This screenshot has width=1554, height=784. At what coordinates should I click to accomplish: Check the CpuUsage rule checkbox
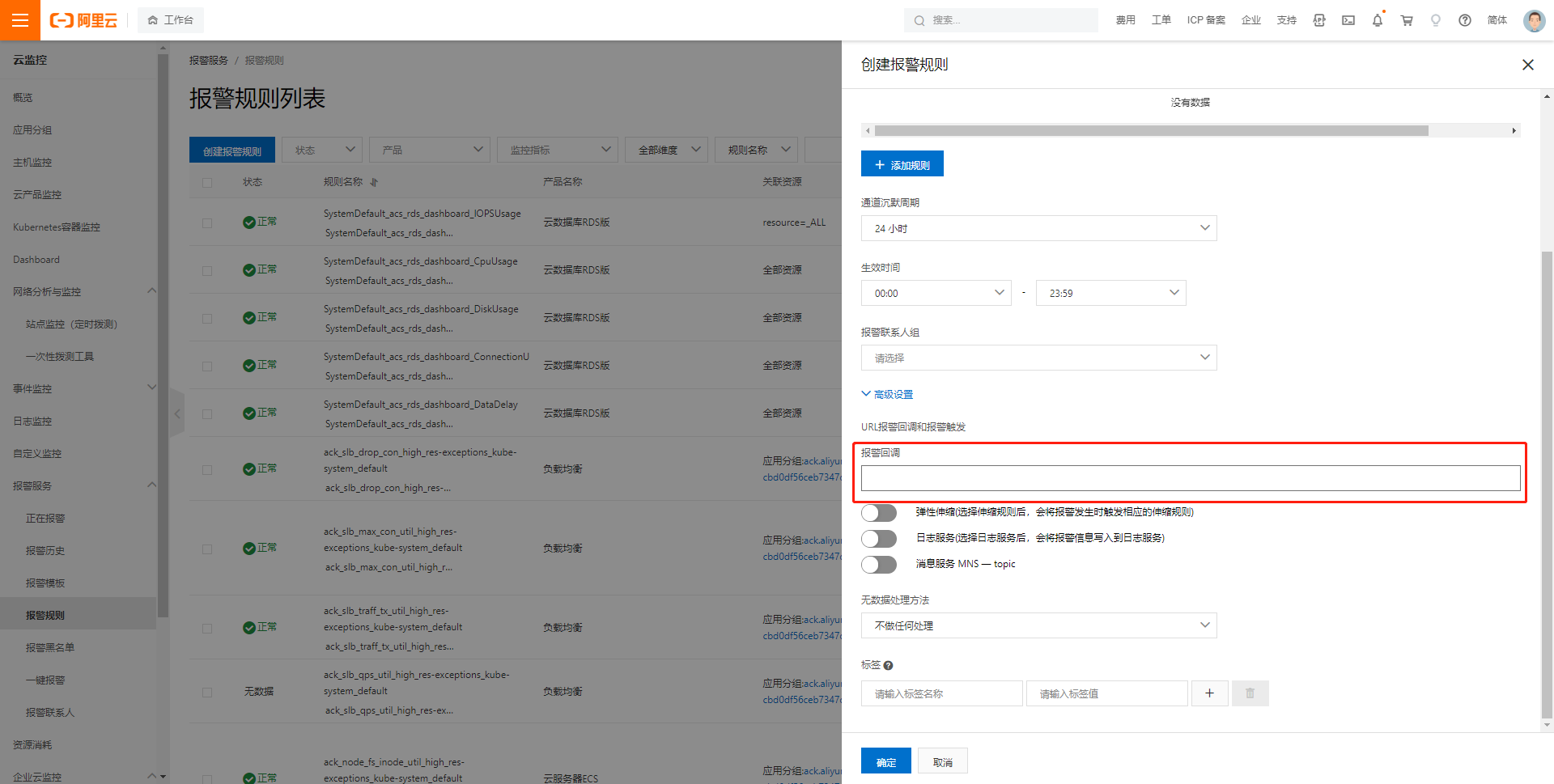coord(207,270)
